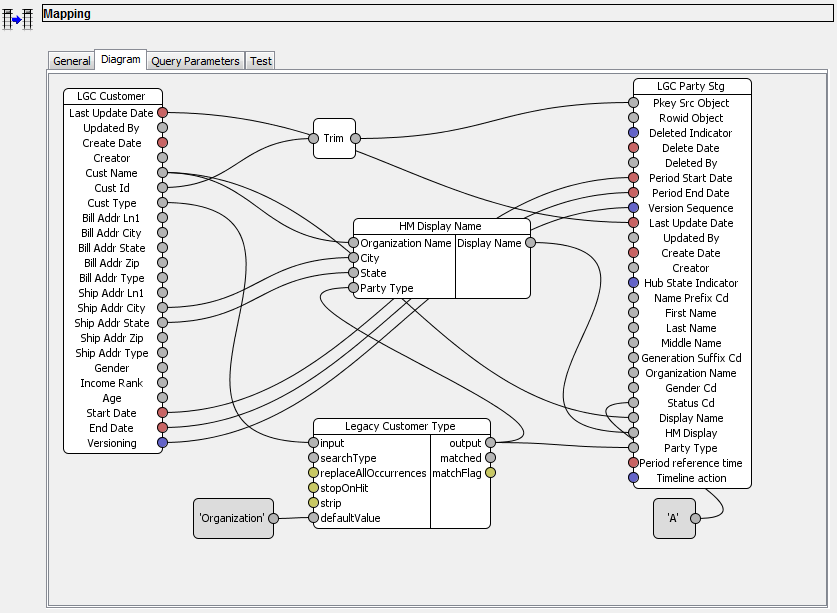Image resolution: width=837 pixels, height=613 pixels.
Task: Click the searchType port on Legacy Customer Type
Action: click(312, 458)
